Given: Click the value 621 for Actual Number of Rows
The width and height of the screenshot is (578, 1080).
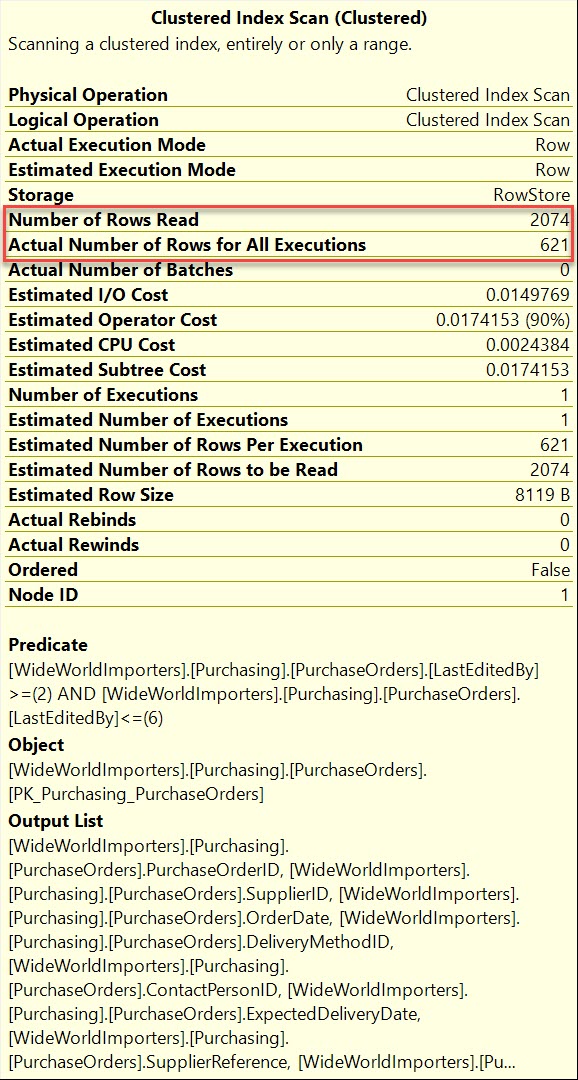Looking at the screenshot, I should point(555,245).
